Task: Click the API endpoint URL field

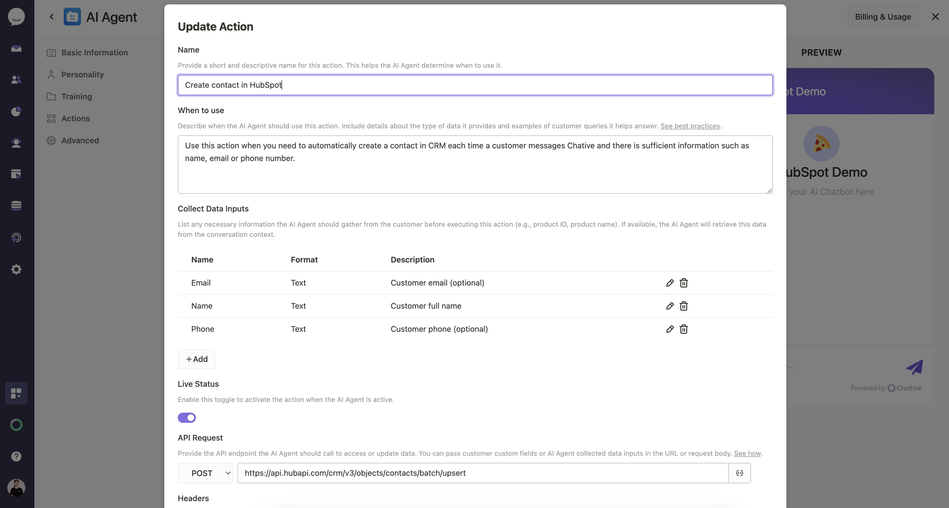Action: tap(483, 473)
